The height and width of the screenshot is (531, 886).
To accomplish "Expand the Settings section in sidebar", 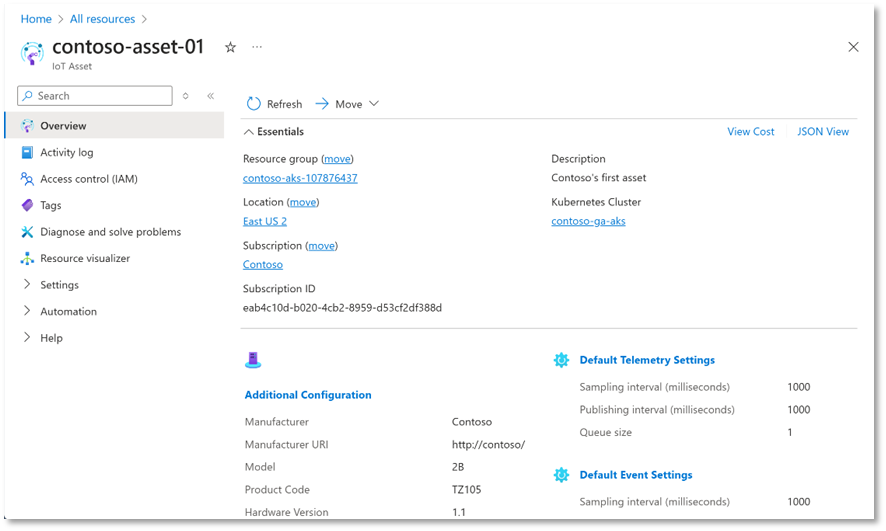I will pyautogui.click(x=27, y=284).
